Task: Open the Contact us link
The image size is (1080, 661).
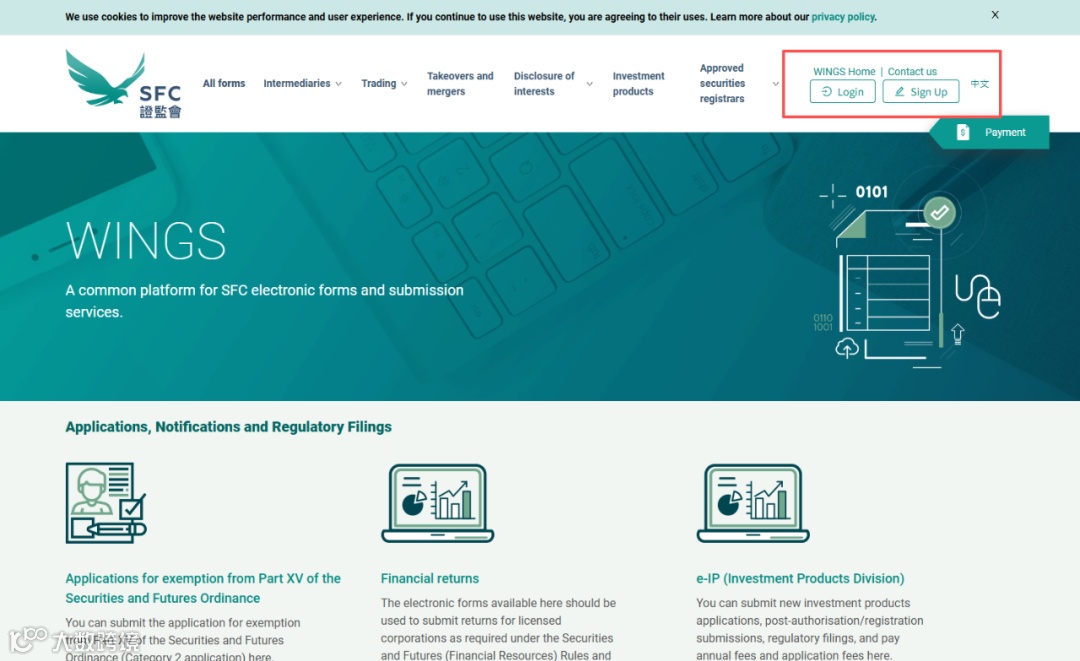Action: (912, 72)
